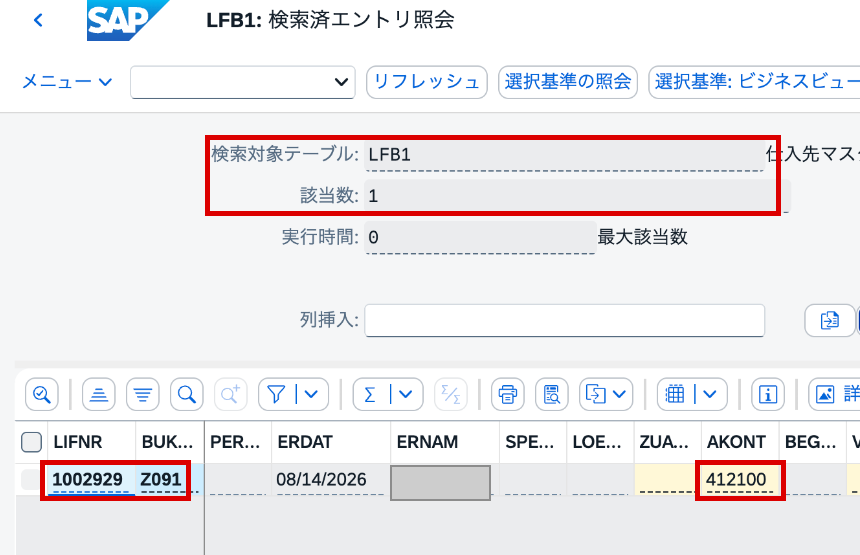Click the column insert icon button
Image resolution: width=860 pixels, height=555 pixels.
point(829,320)
